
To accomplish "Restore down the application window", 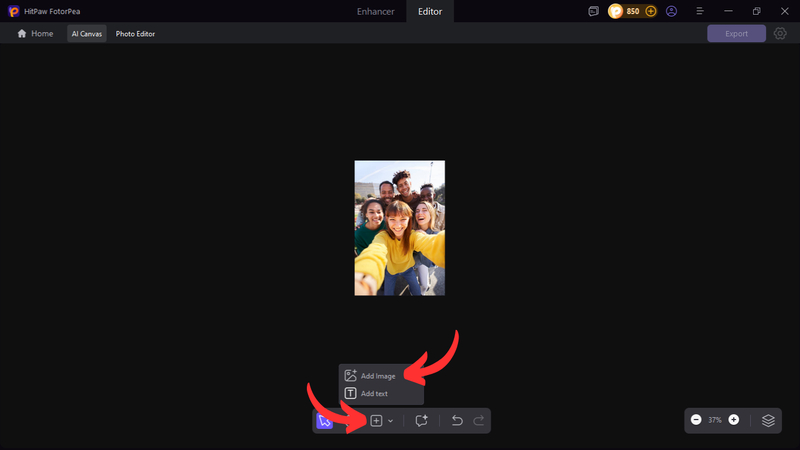I will (x=757, y=11).
